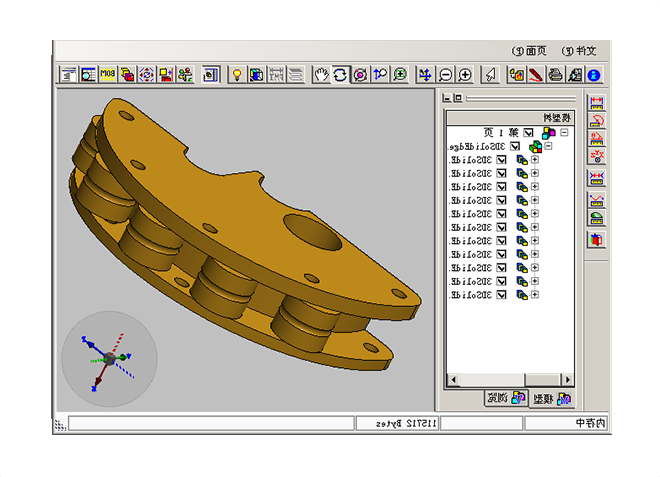Switch to the 模型 (Model) tab
Screen dimensions: 660x477
coord(552,398)
